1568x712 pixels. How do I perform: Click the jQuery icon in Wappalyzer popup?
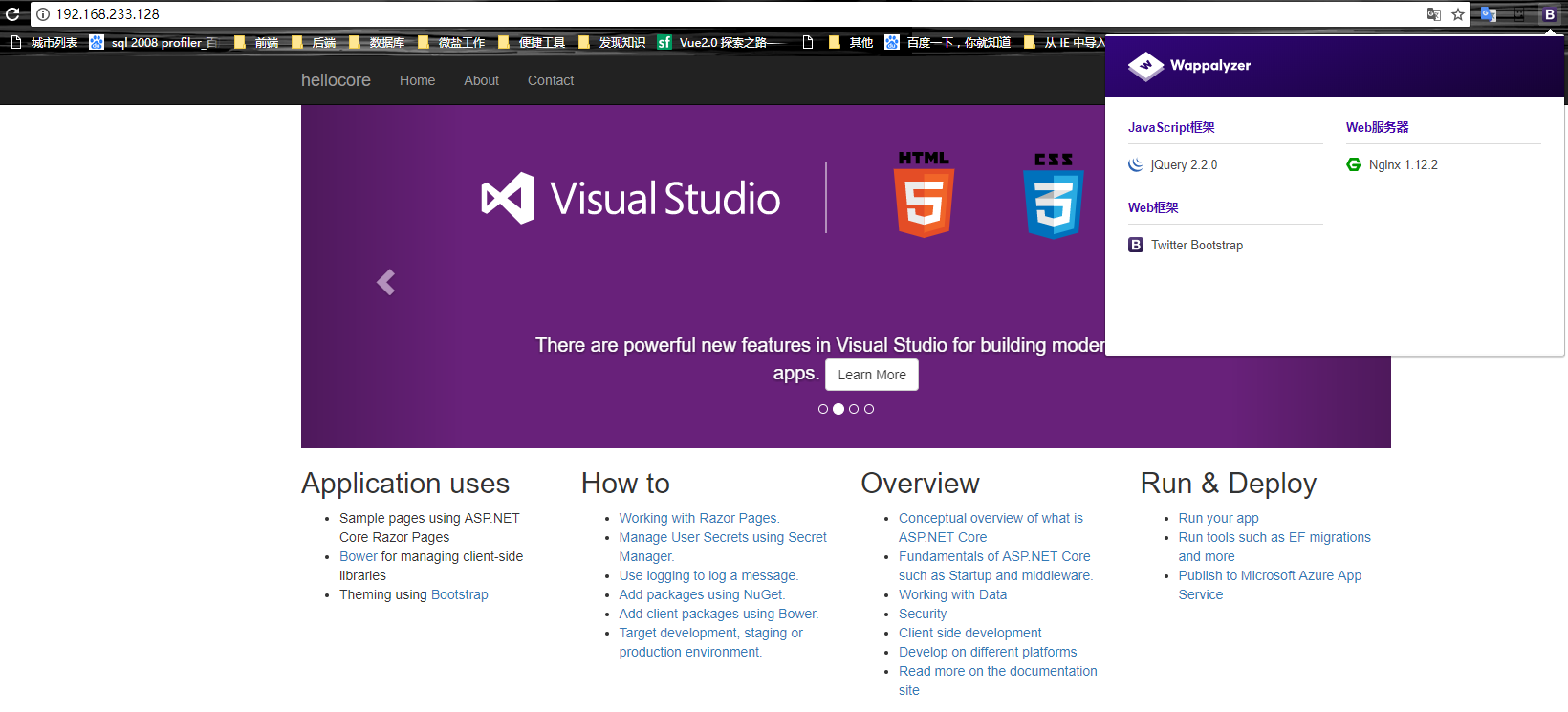pos(1136,164)
